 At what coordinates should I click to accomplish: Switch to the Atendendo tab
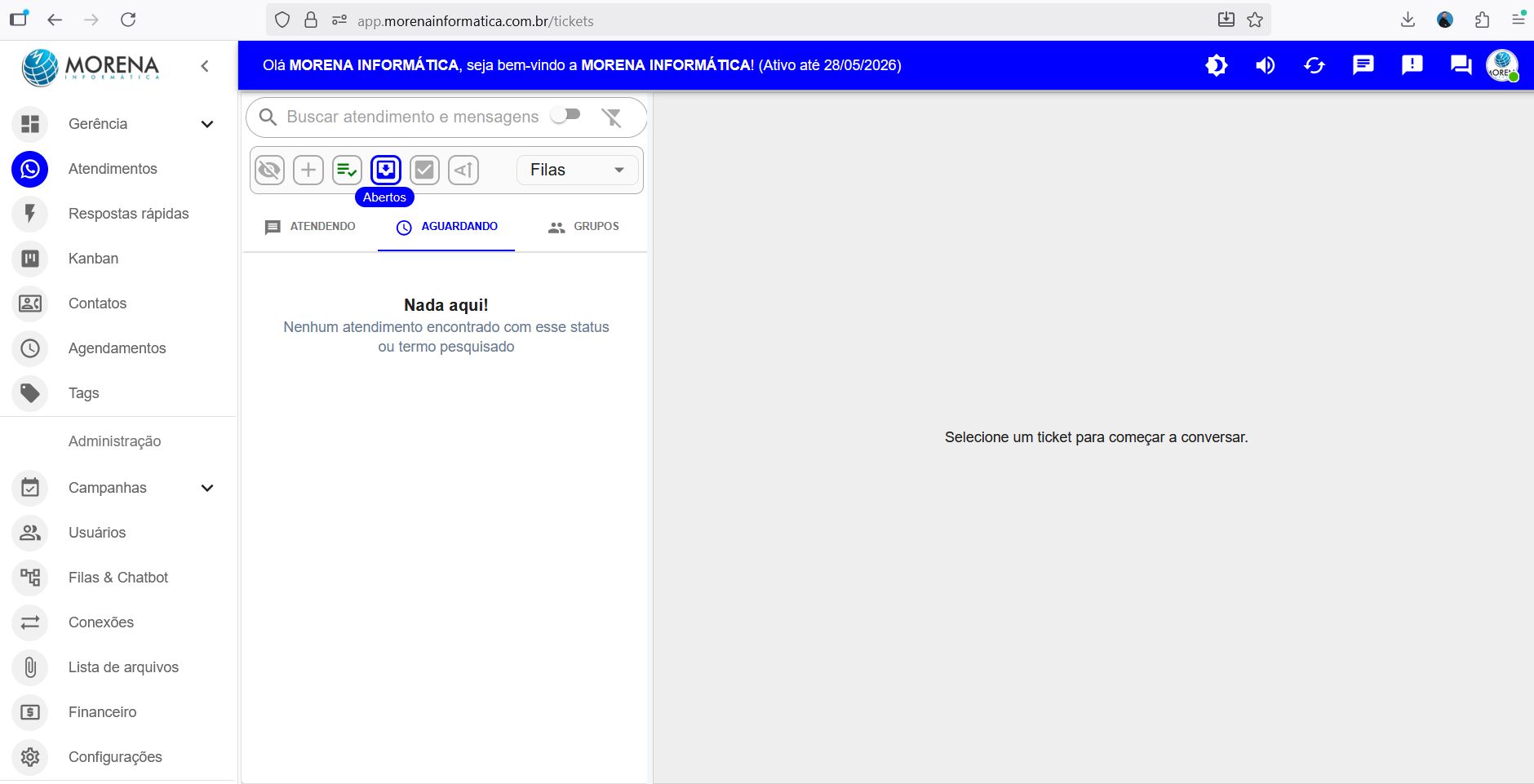pyautogui.click(x=311, y=227)
